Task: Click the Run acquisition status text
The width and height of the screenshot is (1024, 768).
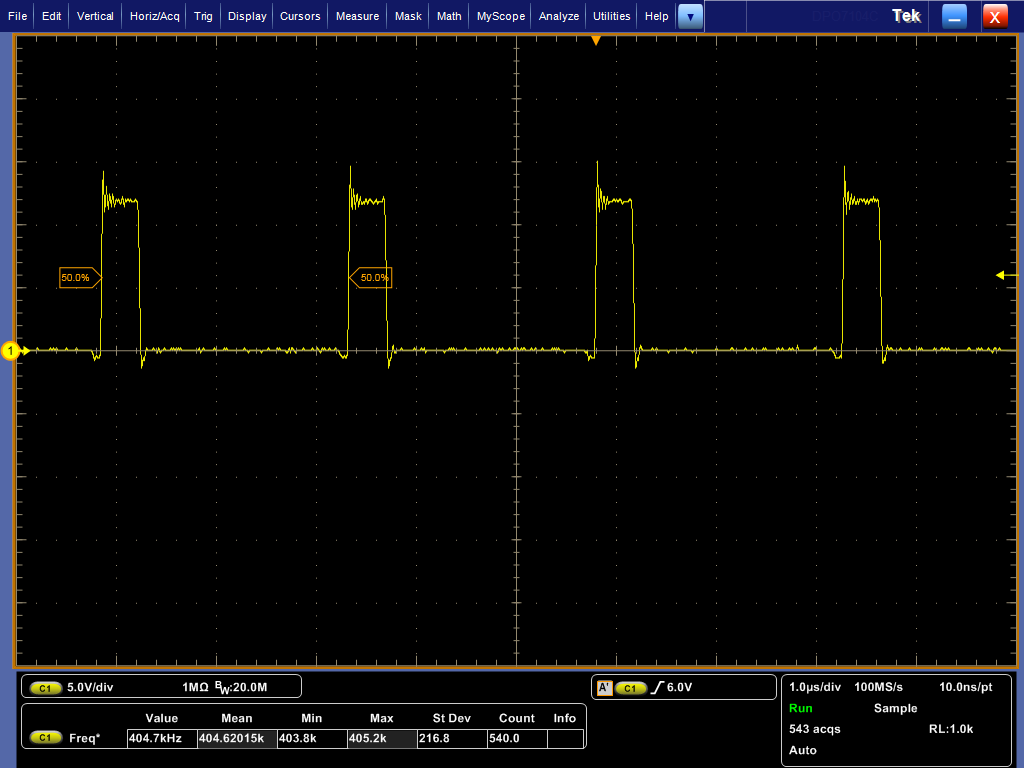Action: point(801,708)
